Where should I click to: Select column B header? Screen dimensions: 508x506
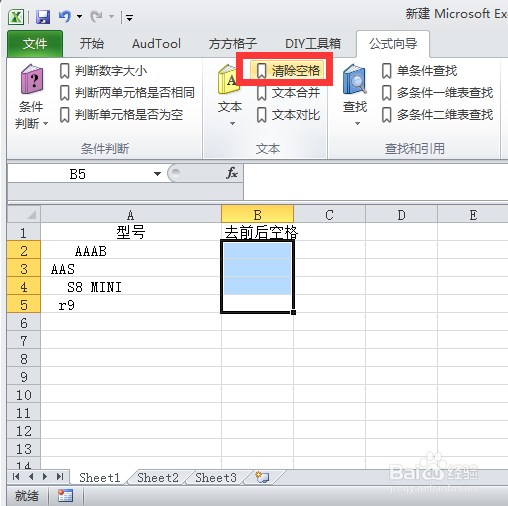[x=257, y=214]
